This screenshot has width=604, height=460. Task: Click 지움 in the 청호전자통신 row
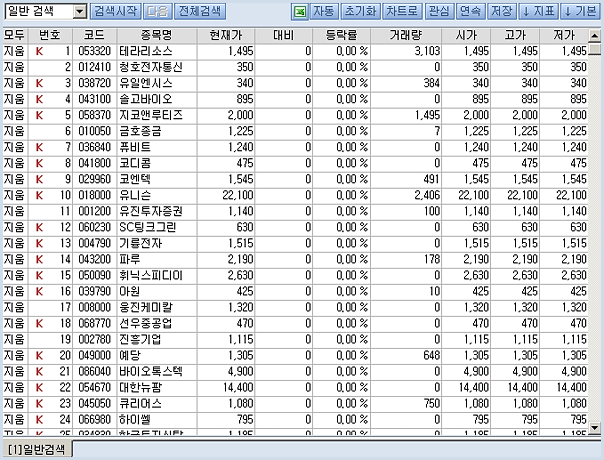point(14,67)
